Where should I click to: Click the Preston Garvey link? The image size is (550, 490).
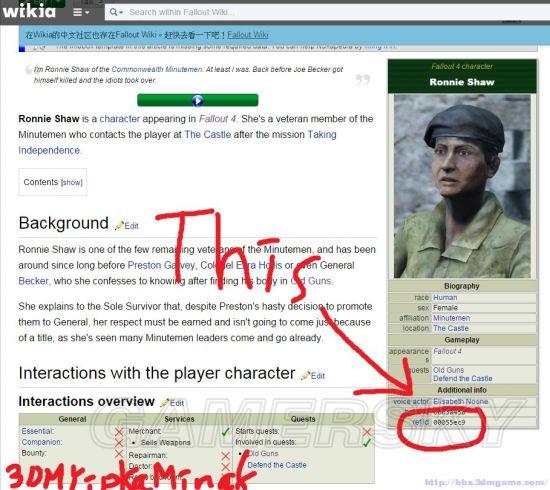(x=161, y=265)
